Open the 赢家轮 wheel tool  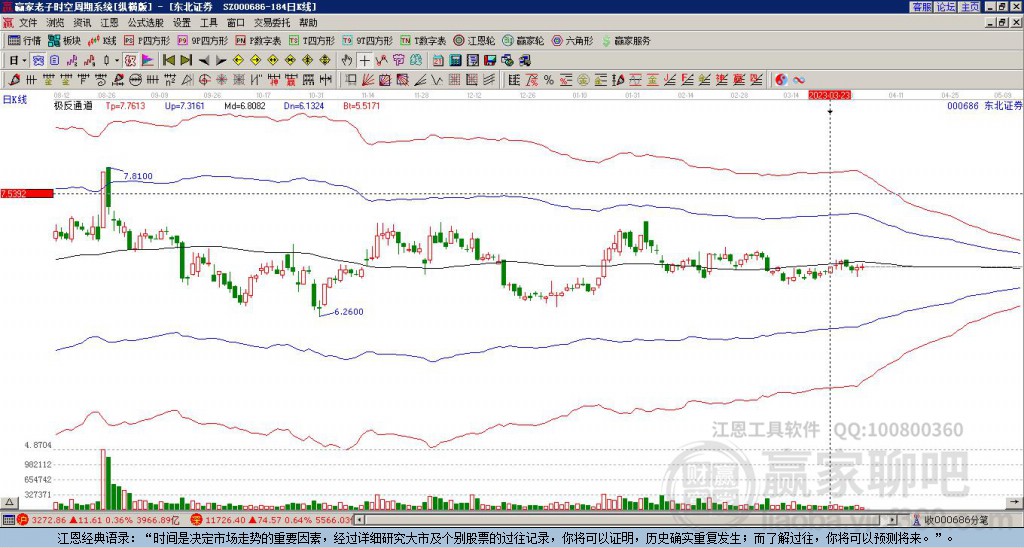pos(523,40)
